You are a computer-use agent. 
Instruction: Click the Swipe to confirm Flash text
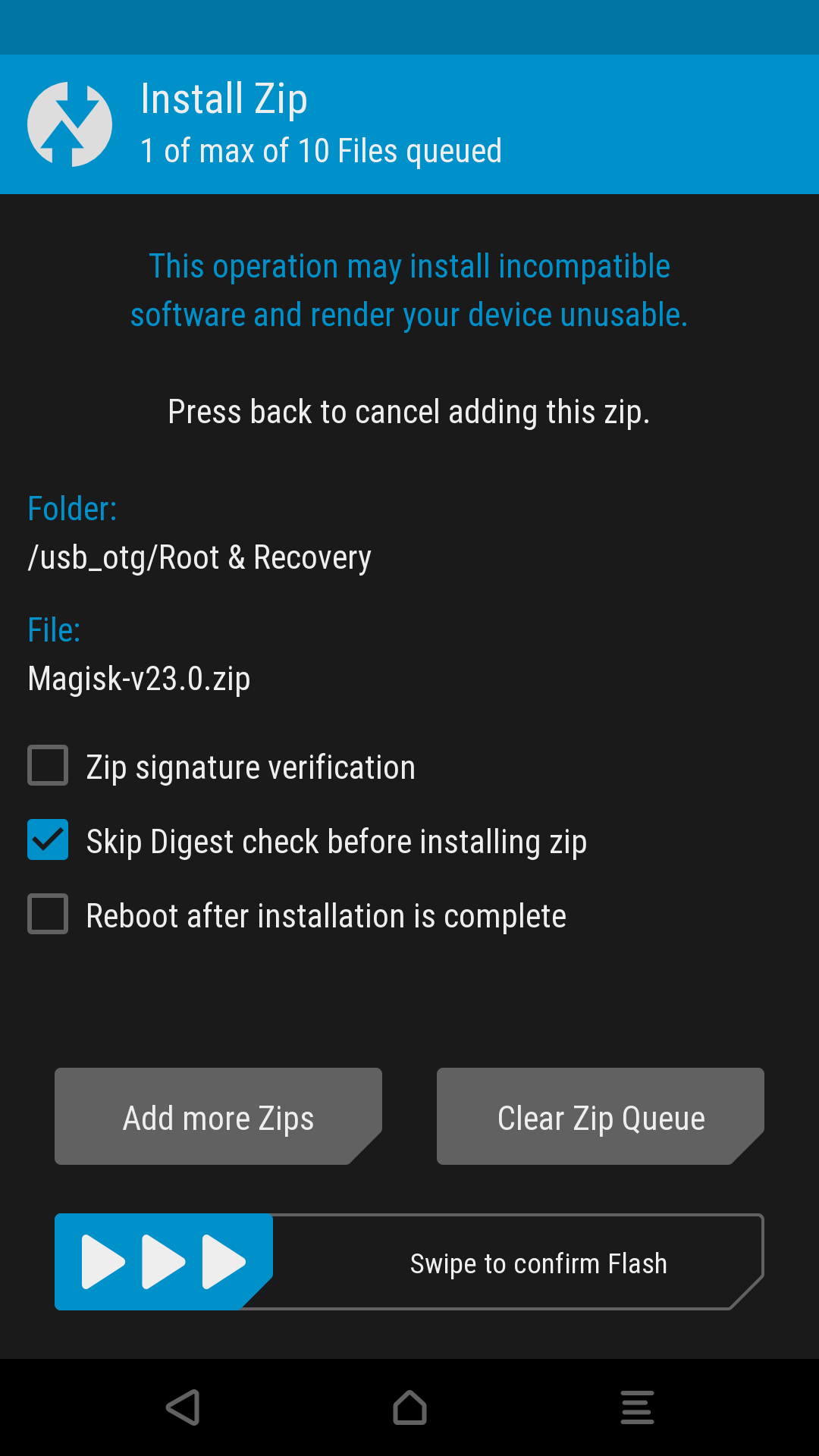point(538,1263)
